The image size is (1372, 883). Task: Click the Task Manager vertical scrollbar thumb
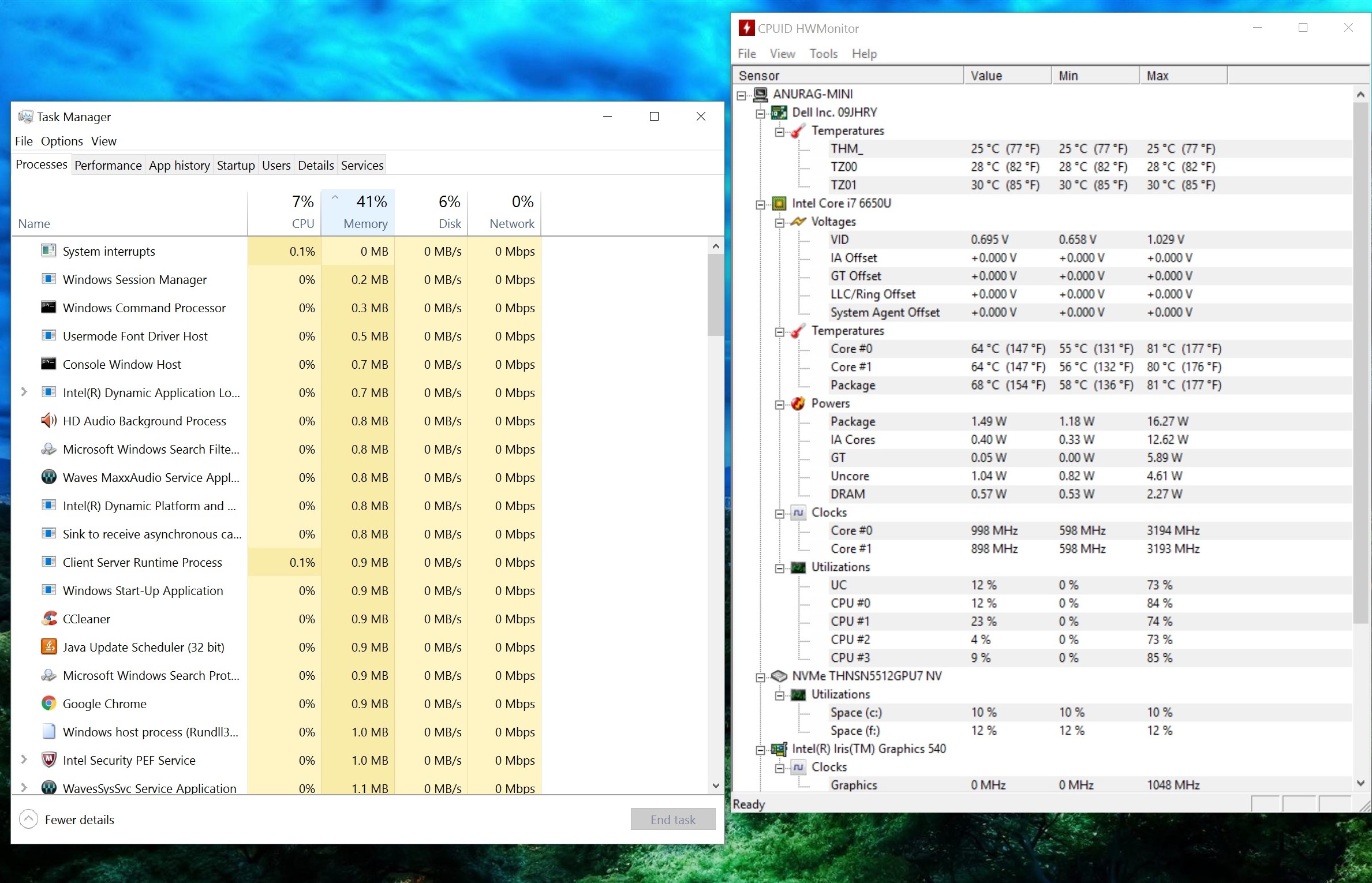pyautogui.click(x=716, y=295)
